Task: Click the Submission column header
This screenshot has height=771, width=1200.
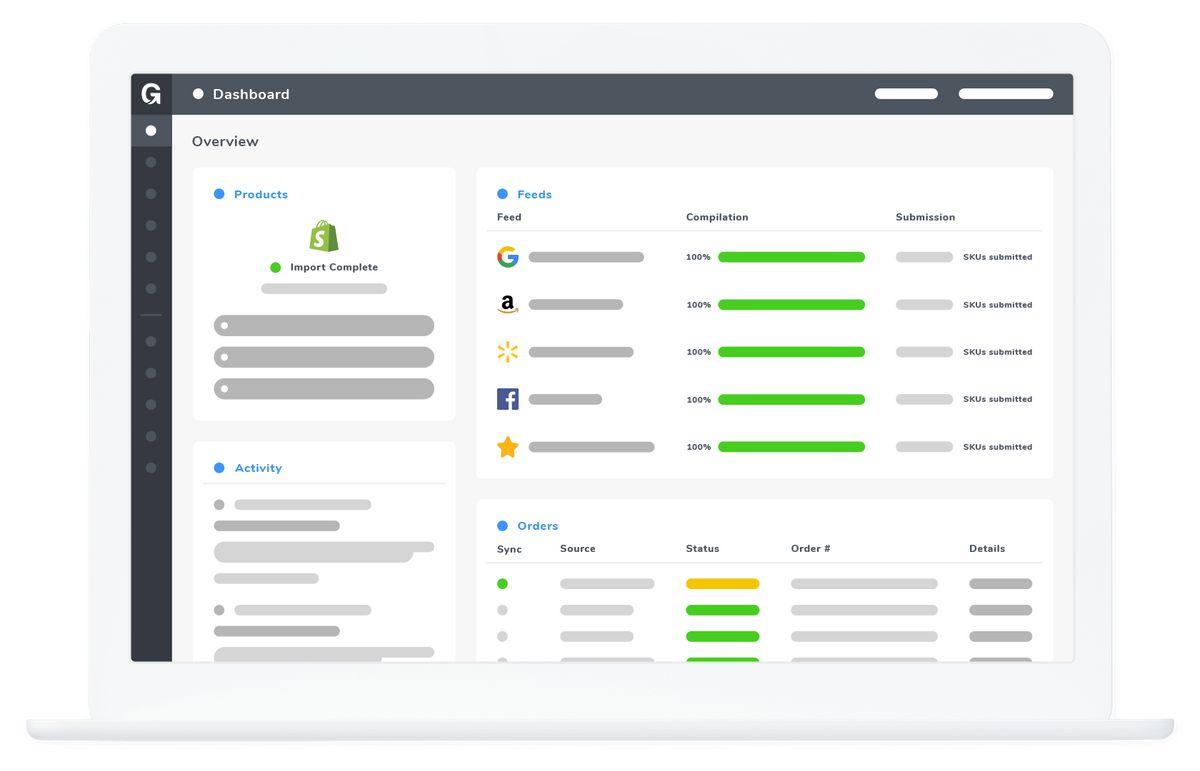Action: (x=925, y=217)
